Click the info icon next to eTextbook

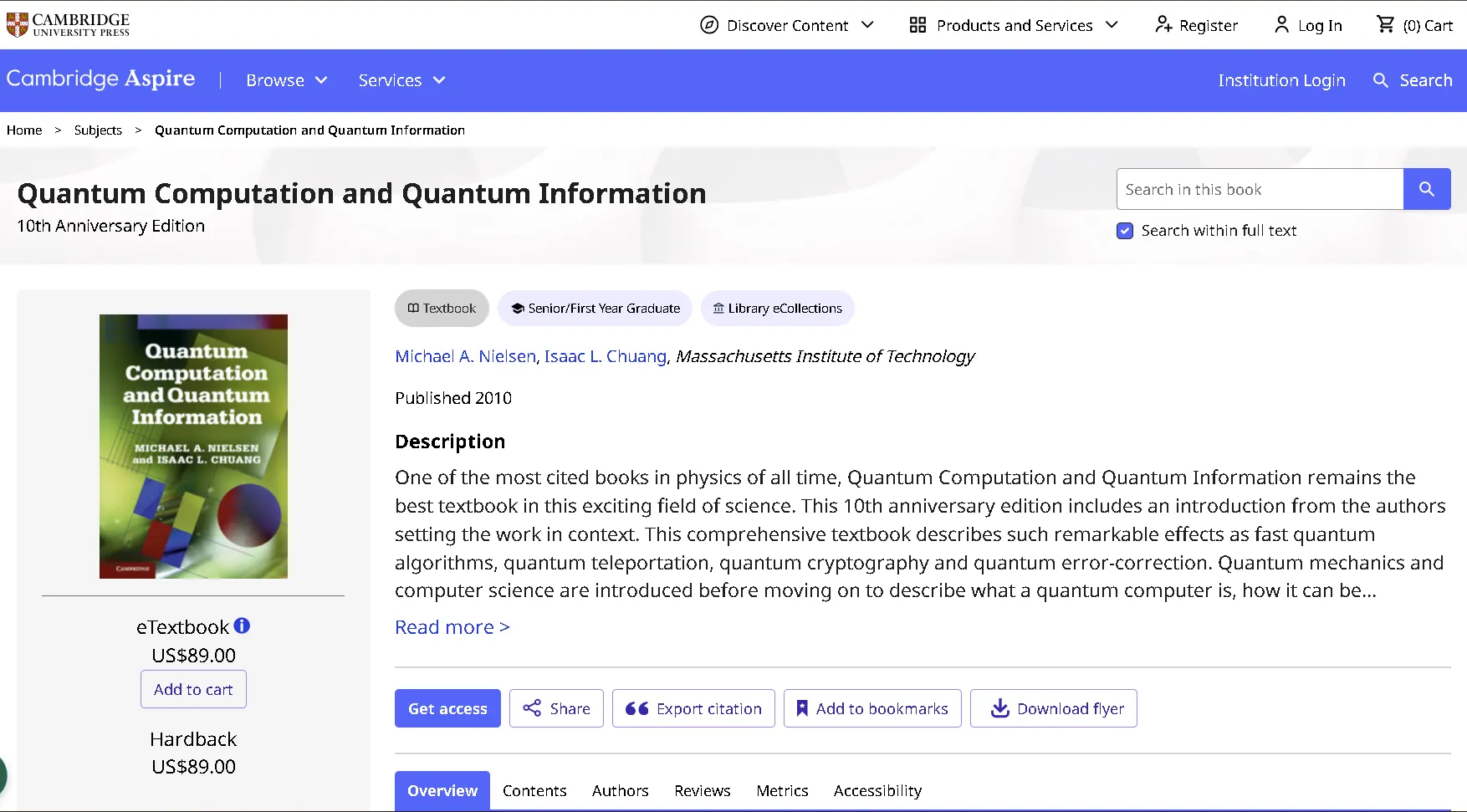[242, 624]
